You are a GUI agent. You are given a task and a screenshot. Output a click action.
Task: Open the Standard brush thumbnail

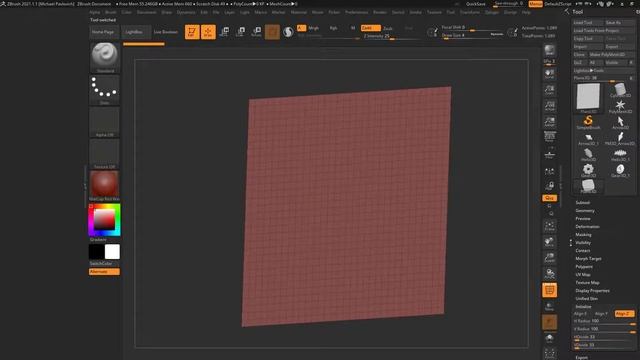click(104, 58)
